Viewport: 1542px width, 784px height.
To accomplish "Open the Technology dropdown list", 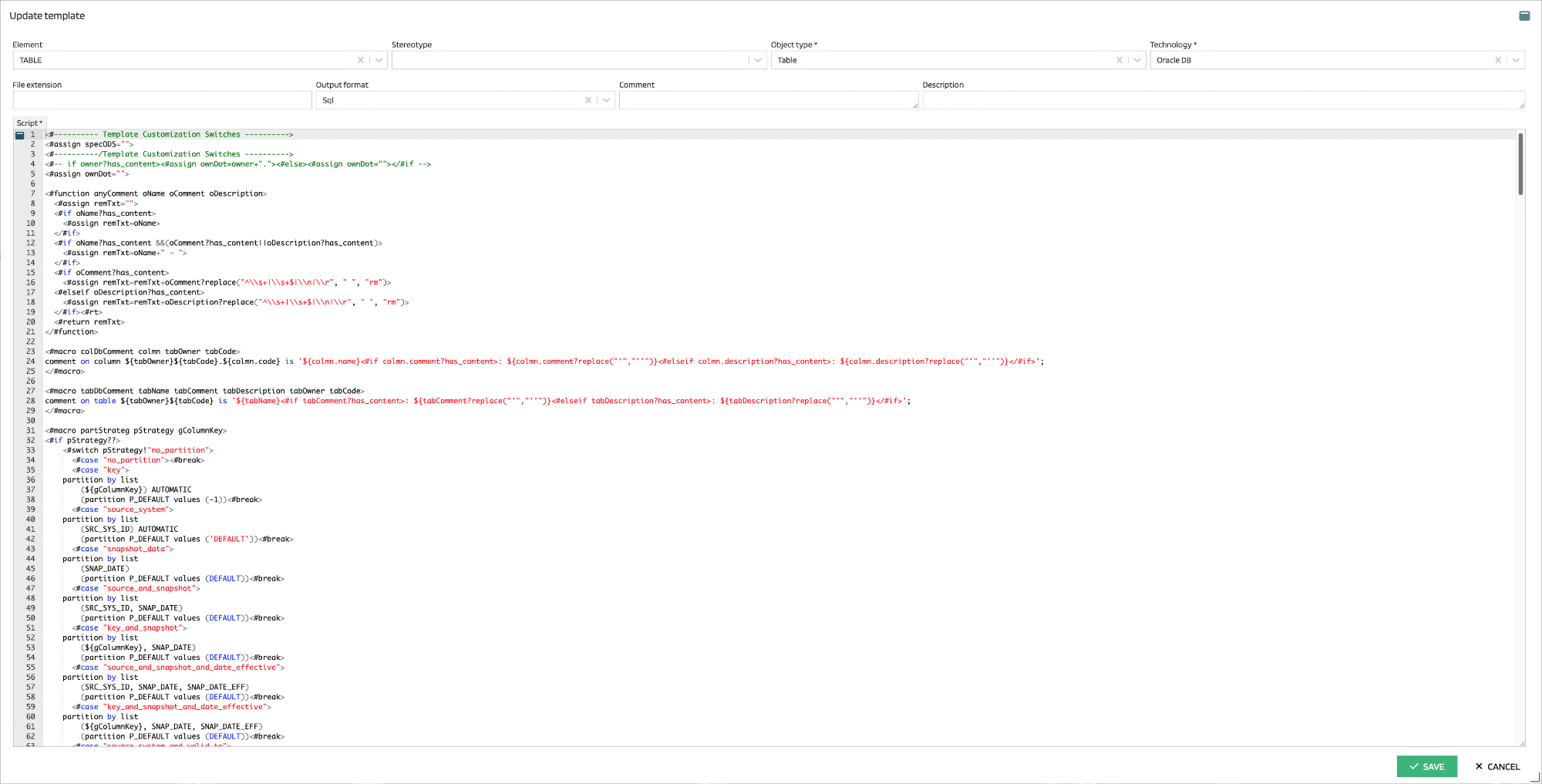I will pyautogui.click(x=1516, y=60).
